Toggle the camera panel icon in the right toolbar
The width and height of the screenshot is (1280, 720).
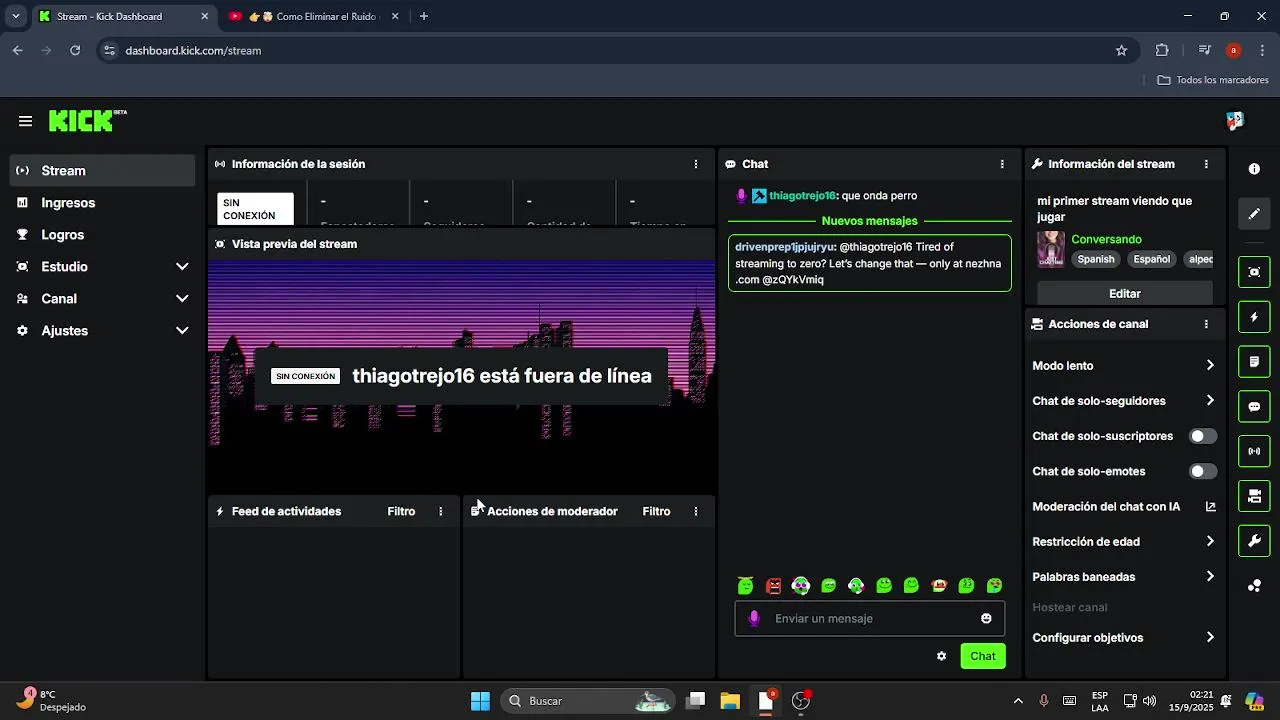[x=1254, y=496]
